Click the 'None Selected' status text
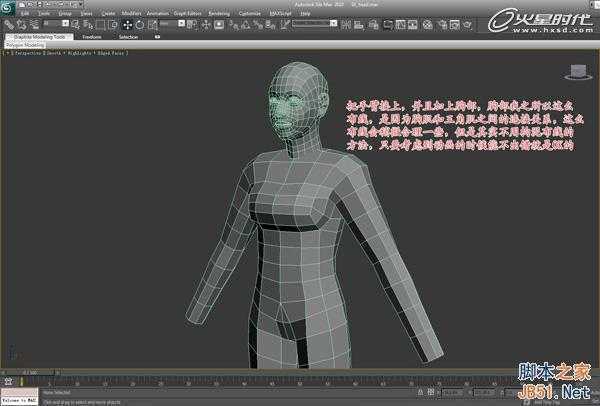600x406 pixels. [56, 393]
